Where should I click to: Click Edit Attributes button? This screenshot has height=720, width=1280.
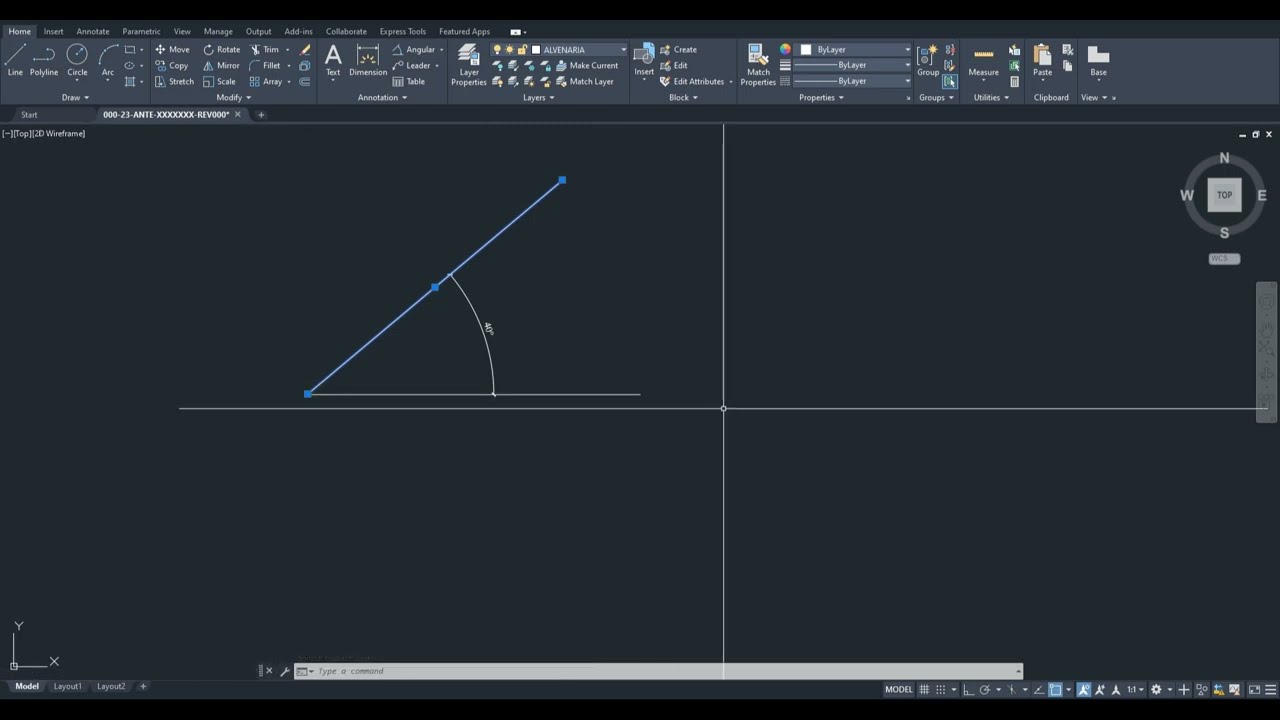click(x=691, y=81)
